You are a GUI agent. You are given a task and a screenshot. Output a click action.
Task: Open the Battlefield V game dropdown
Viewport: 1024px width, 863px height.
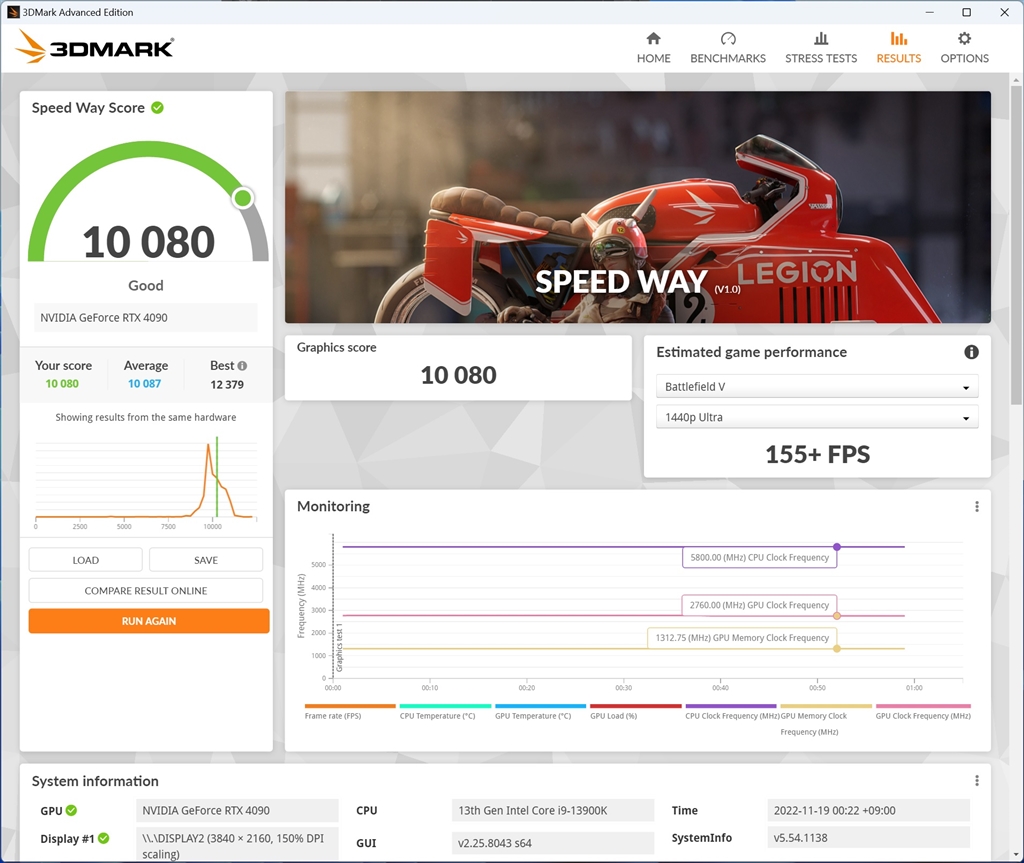tap(816, 386)
